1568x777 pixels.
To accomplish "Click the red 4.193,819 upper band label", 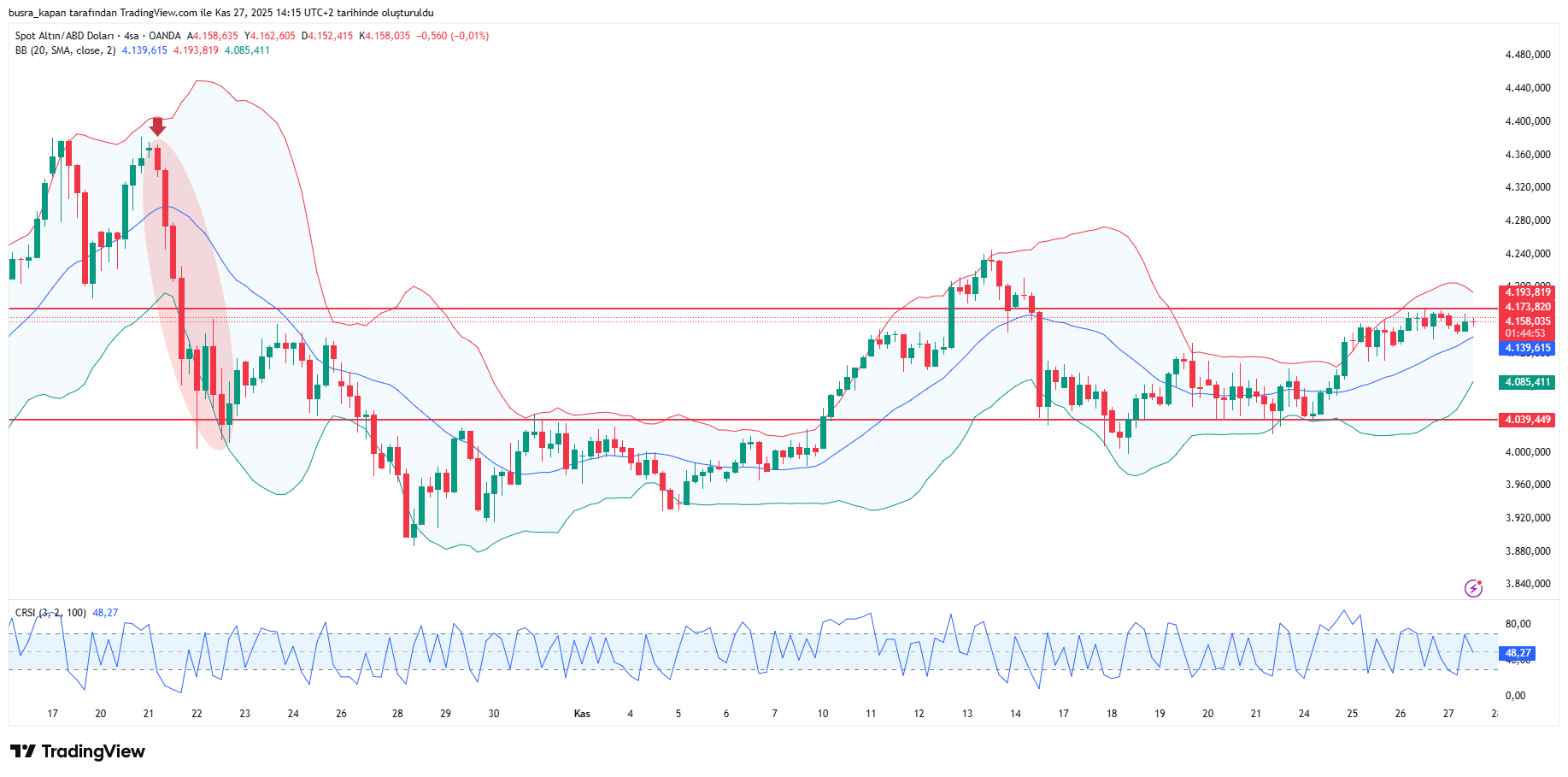I will point(1527,292).
